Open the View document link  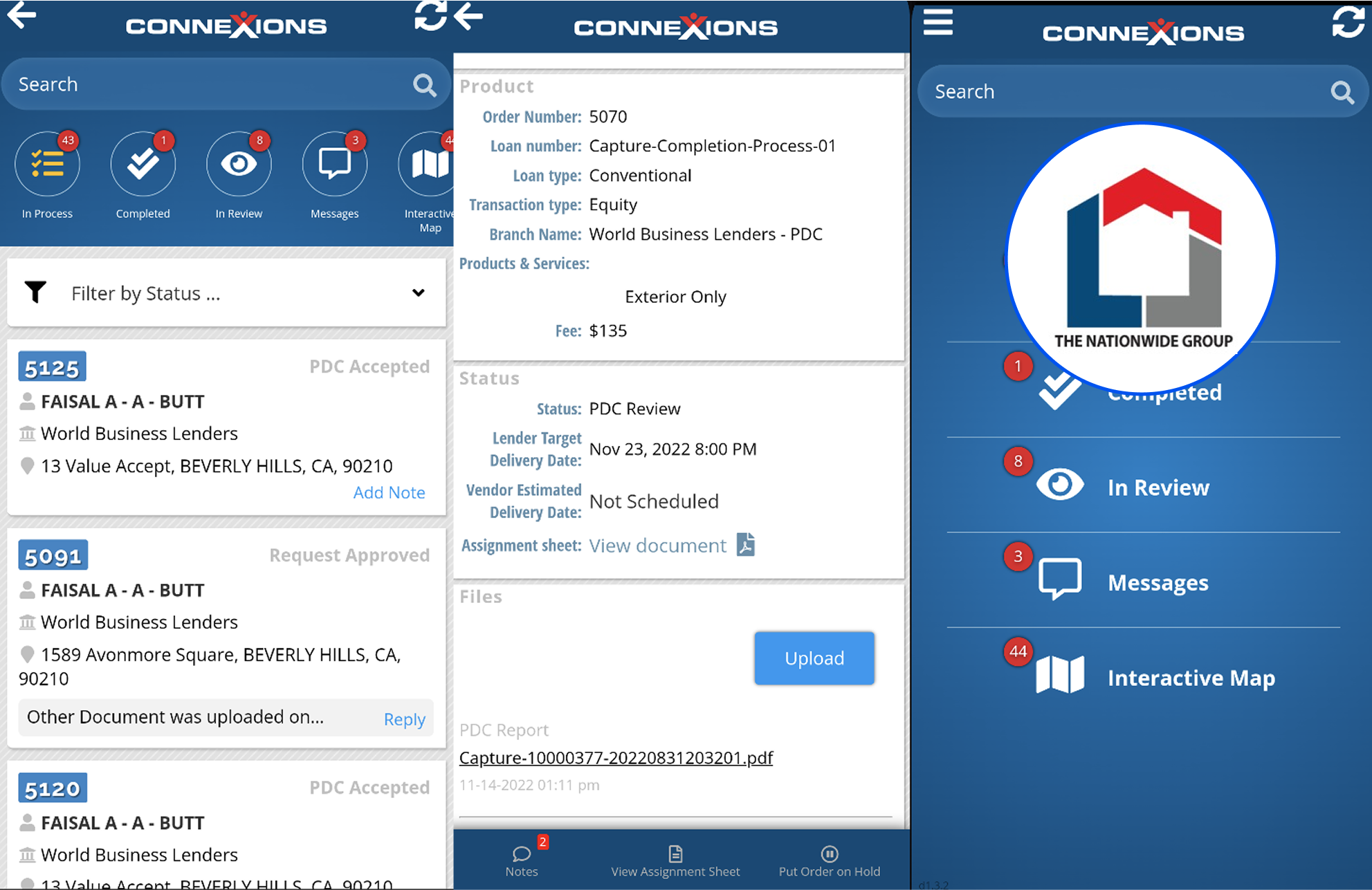click(x=657, y=546)
